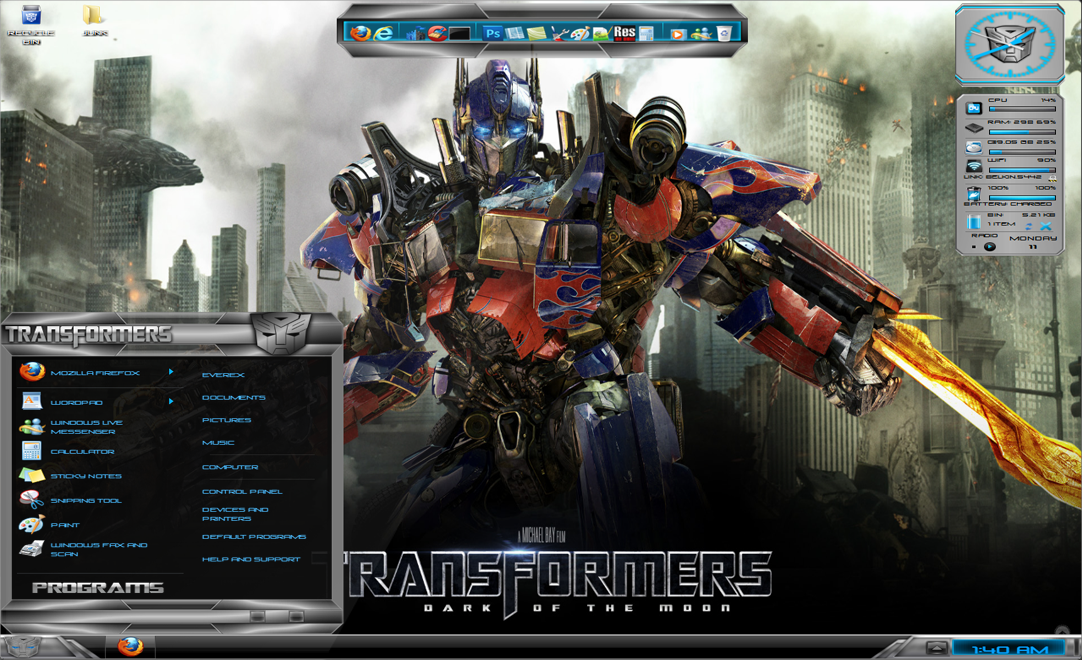
Task: Expand WordPad jump list arrow
Action: (171, 401)
